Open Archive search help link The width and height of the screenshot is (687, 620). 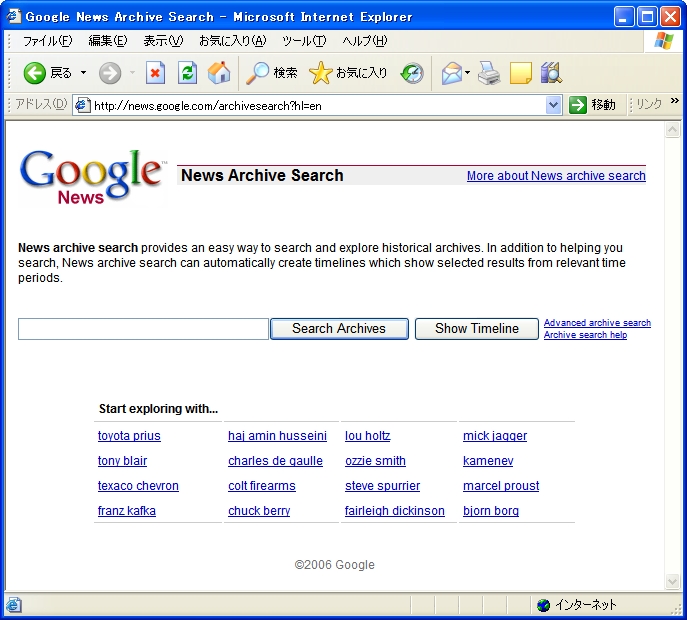pyautogui.click(x=585, y=335)
